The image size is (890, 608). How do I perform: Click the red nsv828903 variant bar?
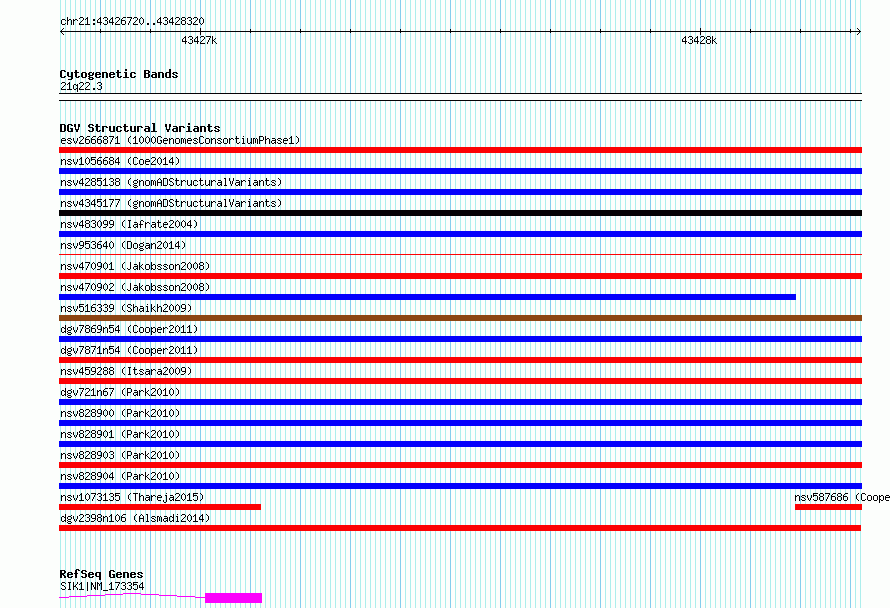(460, 465)
